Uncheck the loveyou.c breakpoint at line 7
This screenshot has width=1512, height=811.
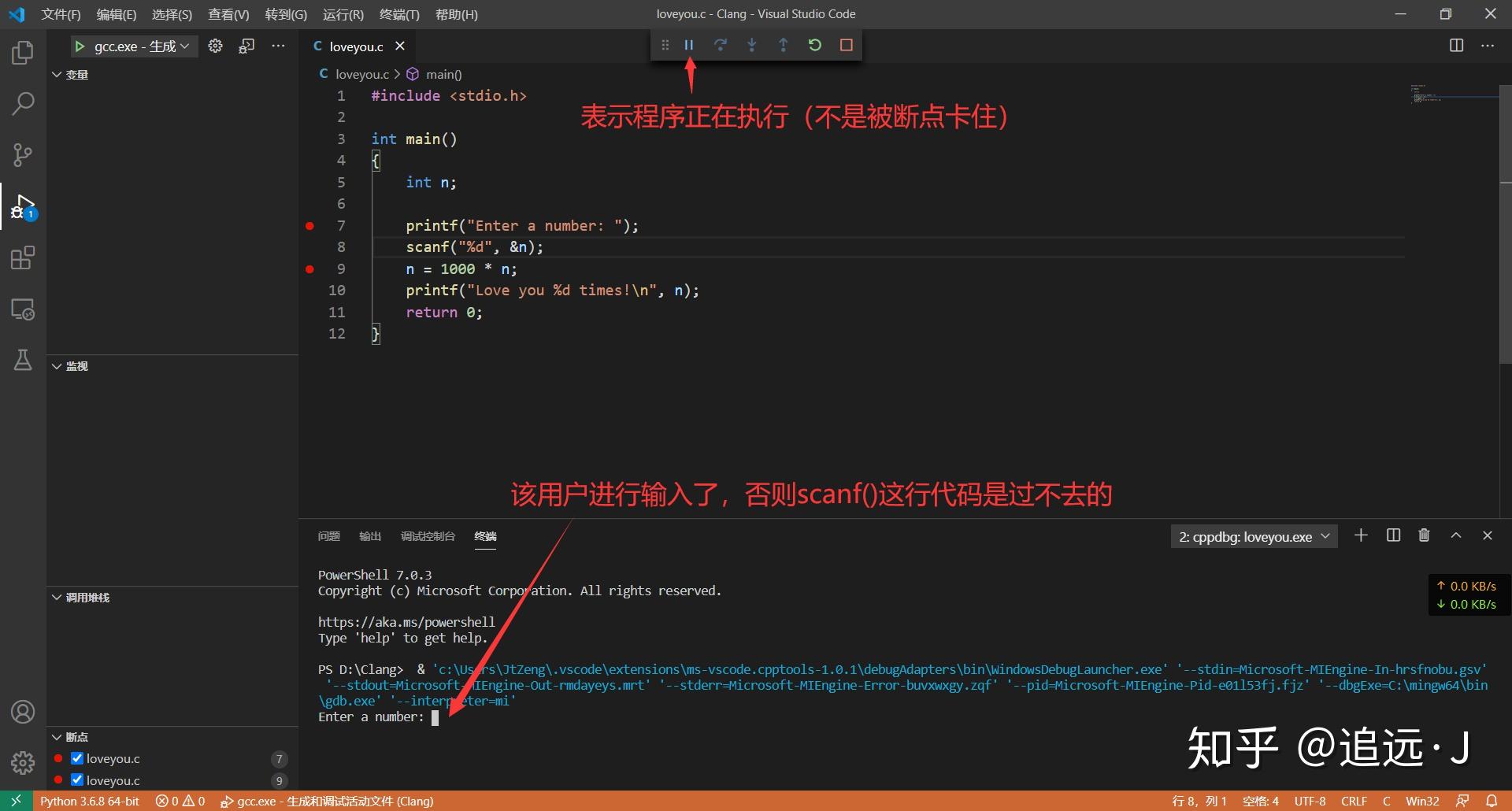[x=77, y=758]
